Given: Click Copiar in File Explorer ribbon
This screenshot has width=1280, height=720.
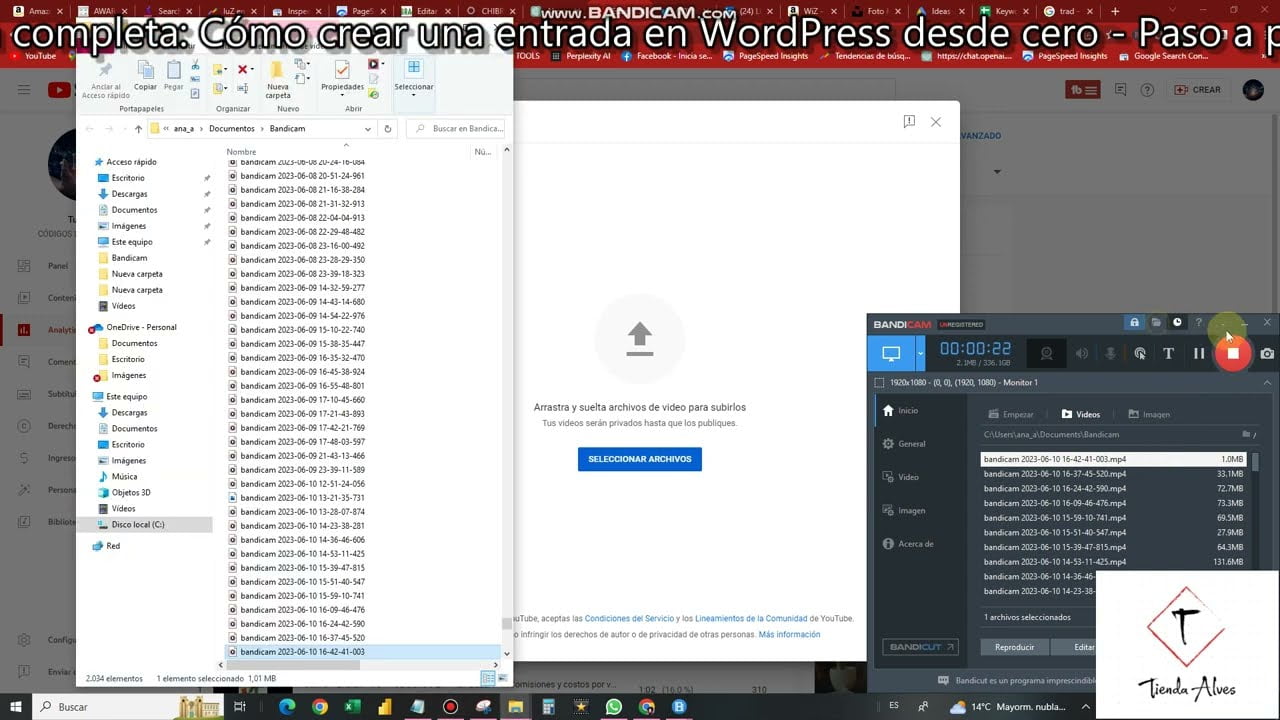Looking at the screenshot, I should 145,75.
